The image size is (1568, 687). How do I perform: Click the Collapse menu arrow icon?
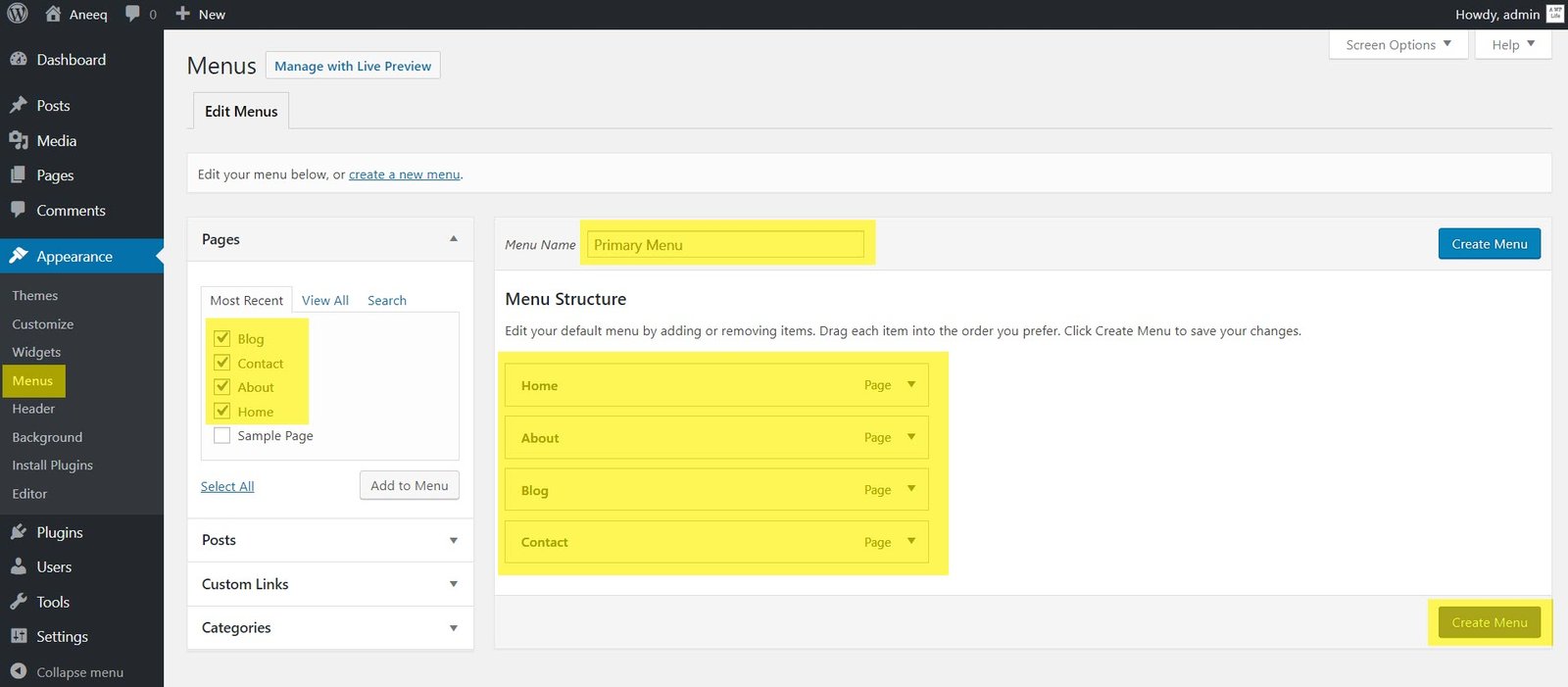pyautogui.click(x=19, y=671)
